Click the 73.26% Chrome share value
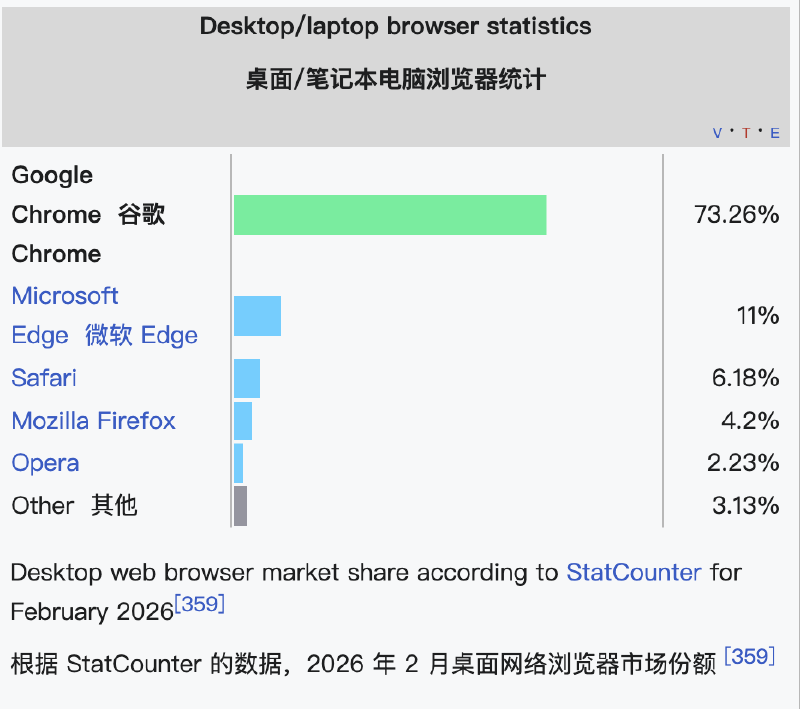Screen dimensions: 800x709 point(736,215)
